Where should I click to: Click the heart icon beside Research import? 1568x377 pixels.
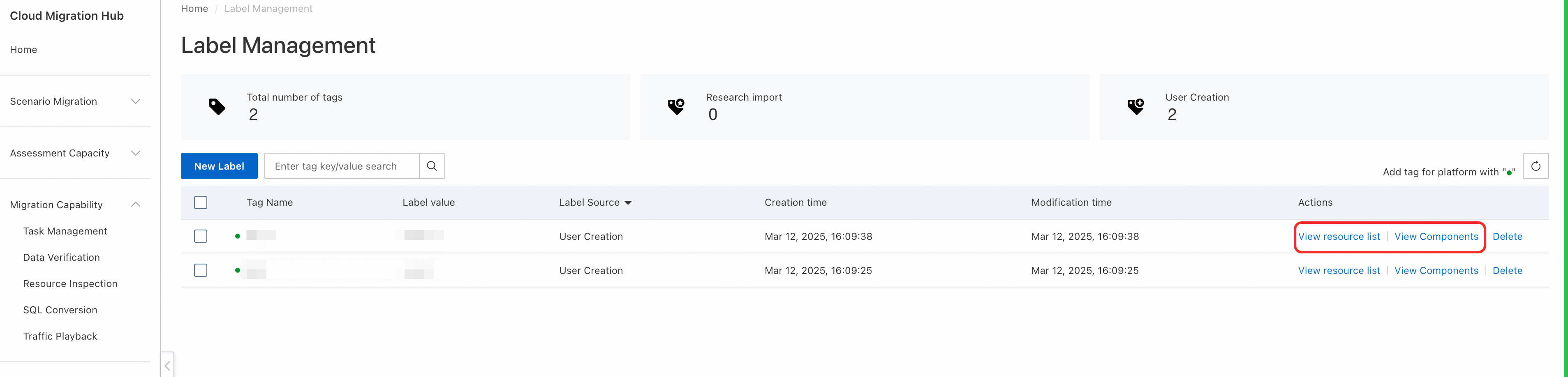[x=675, y=107]
